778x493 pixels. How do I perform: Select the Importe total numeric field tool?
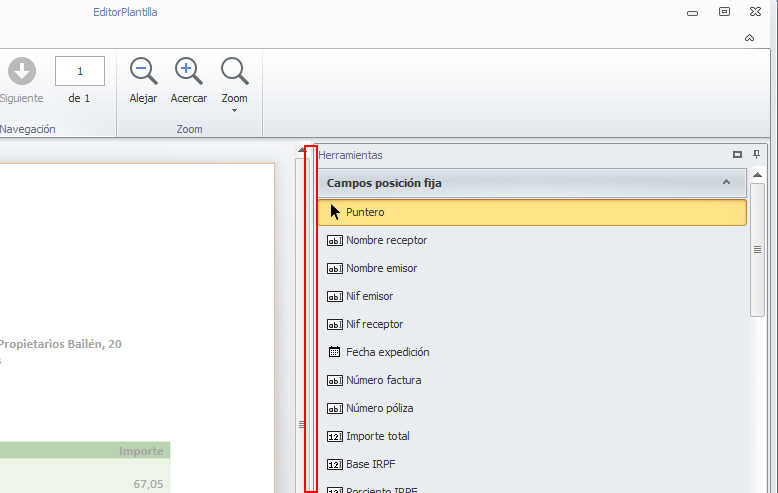532,436
